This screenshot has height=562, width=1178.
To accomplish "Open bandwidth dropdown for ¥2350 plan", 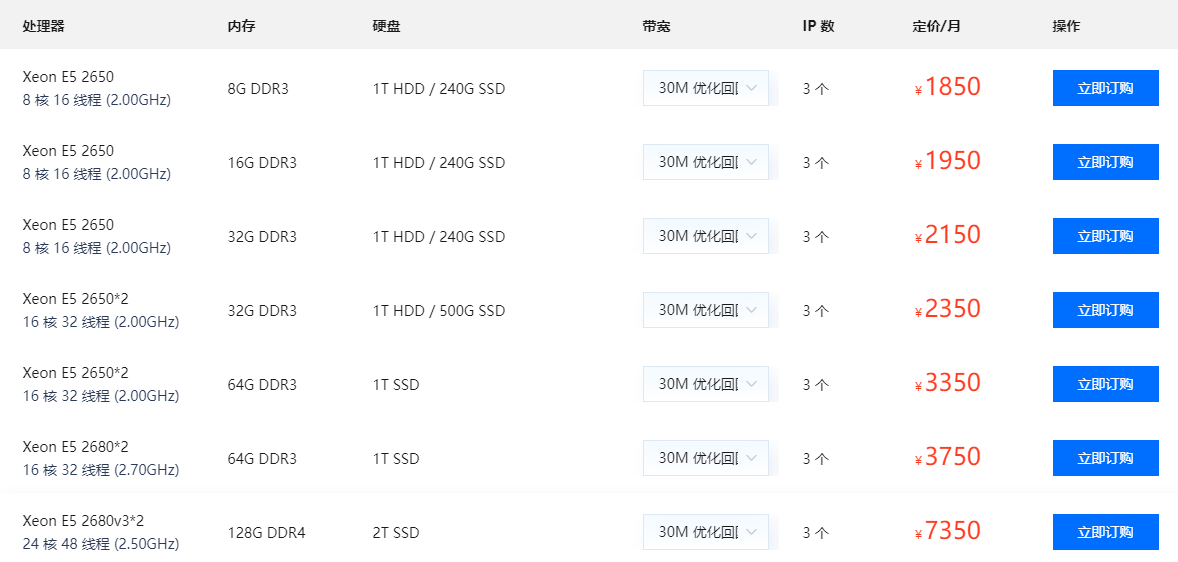I will [705, 310].
